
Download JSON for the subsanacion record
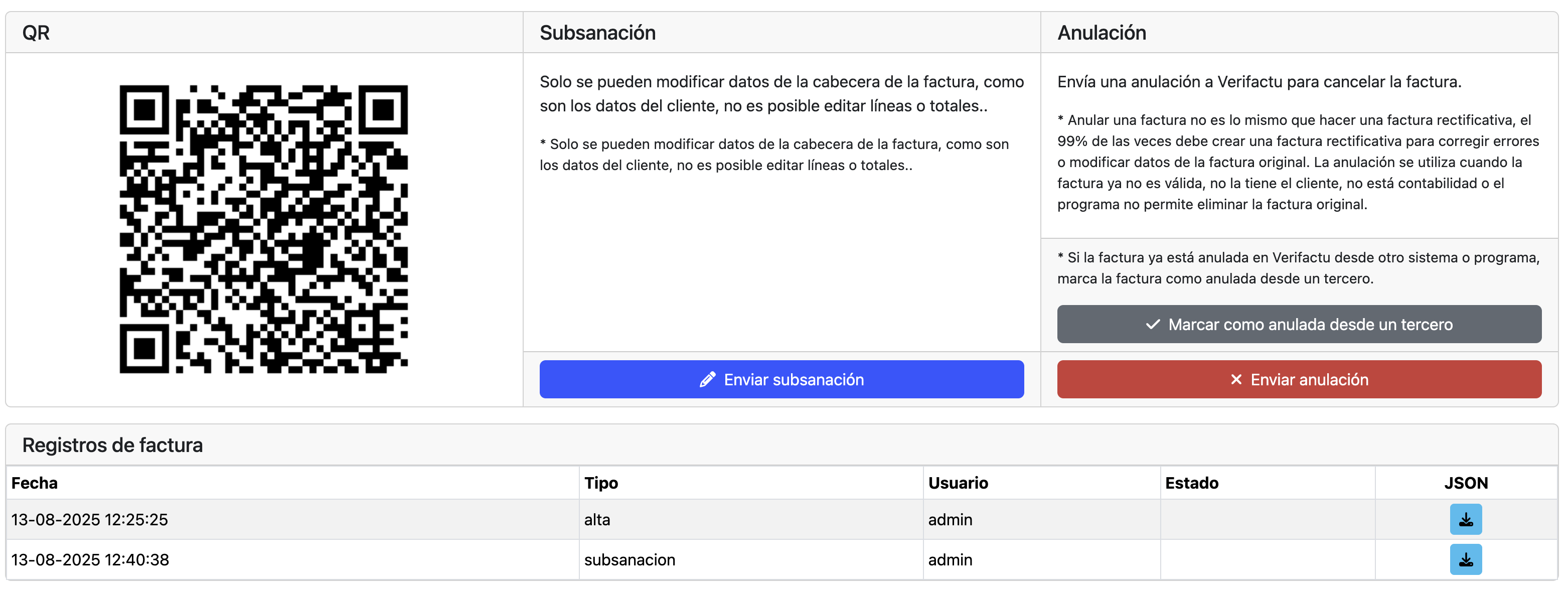coord(1465,559)
